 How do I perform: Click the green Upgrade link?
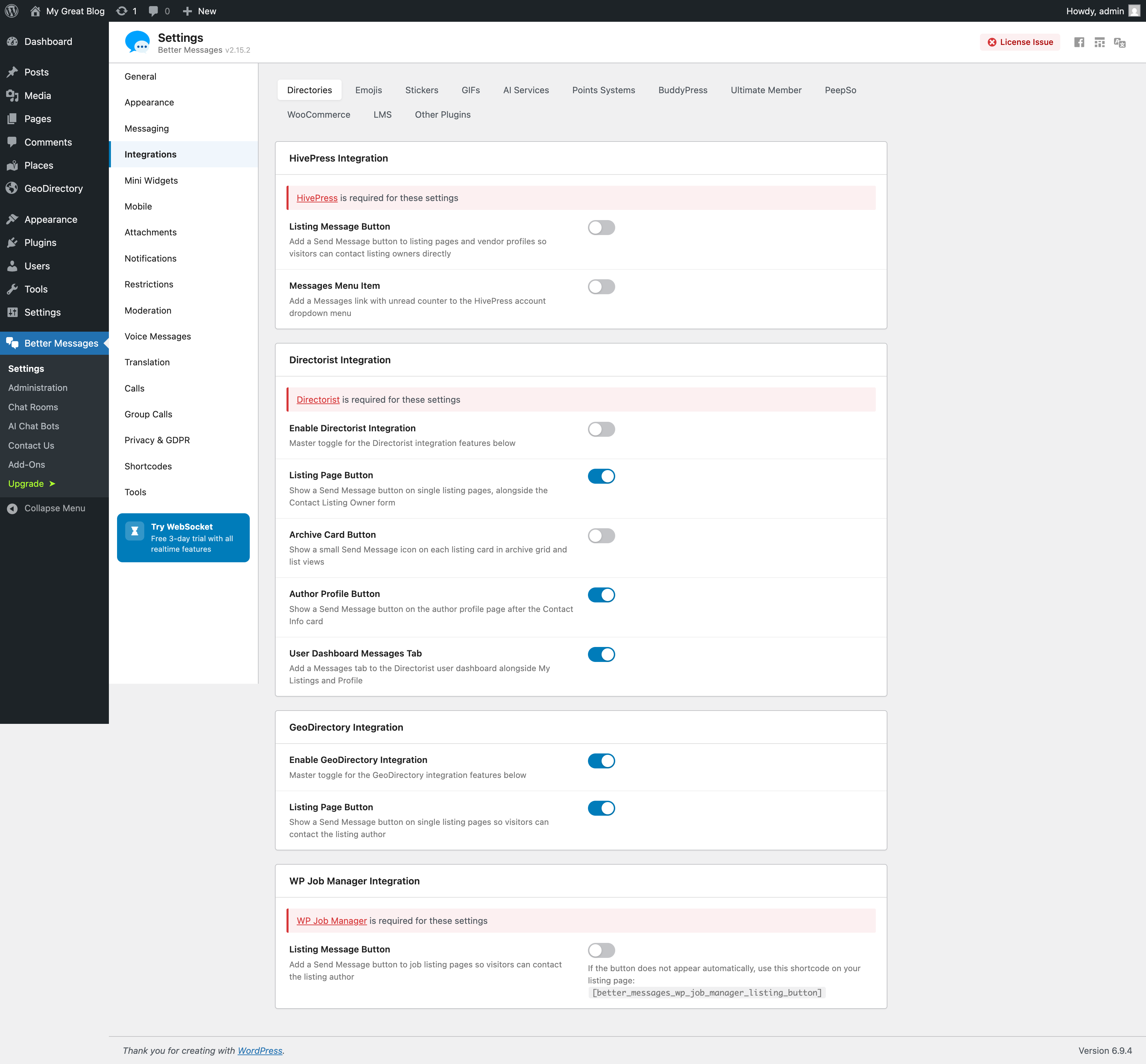click(x=31, y=484)
